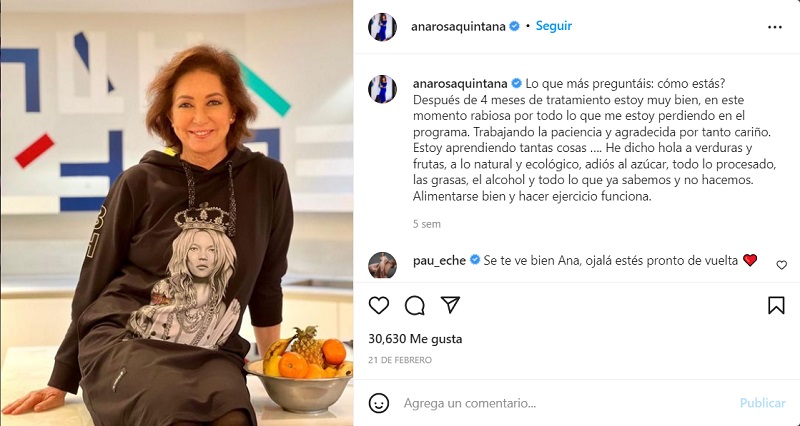
Task: Click the post photo of the woman
Action: [x=177, y=213]
